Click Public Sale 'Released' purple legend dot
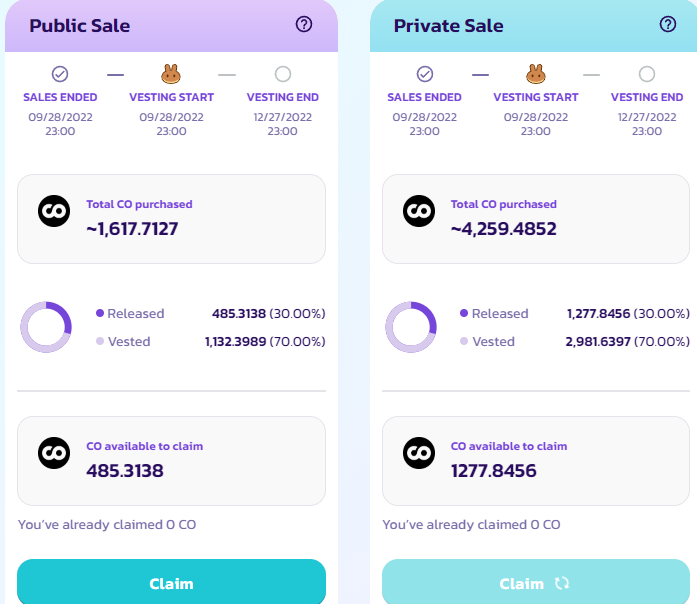Image resolution: width=697 pixels, height=604 pixels. pyautogui.click(x=100, y=313)
